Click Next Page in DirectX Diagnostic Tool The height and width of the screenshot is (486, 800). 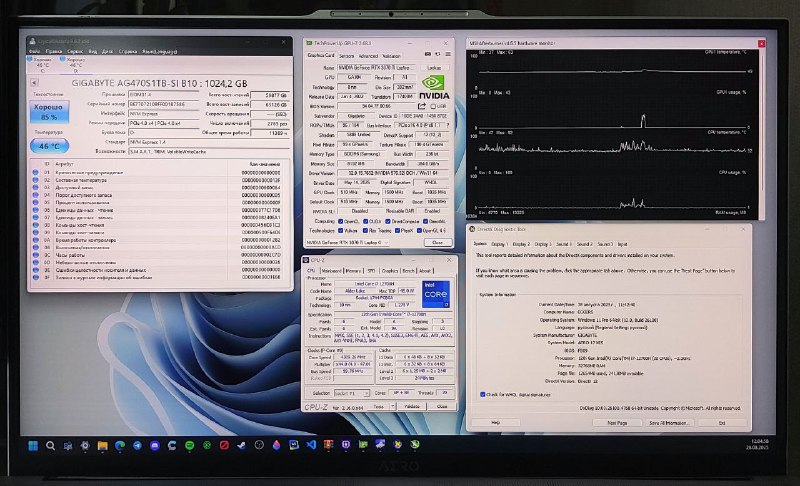617,423
